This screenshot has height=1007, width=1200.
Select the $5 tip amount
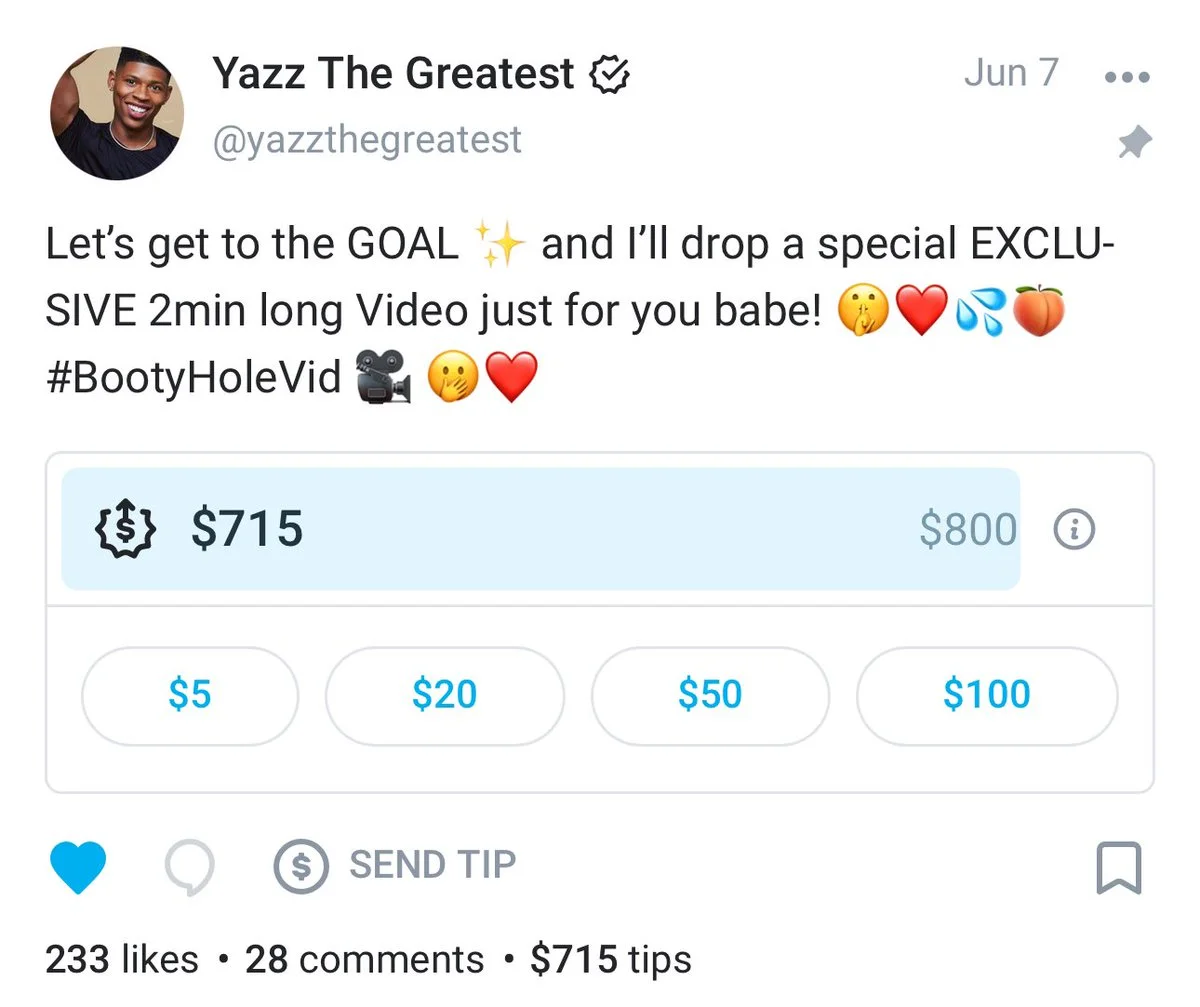(x=190, y=695)
